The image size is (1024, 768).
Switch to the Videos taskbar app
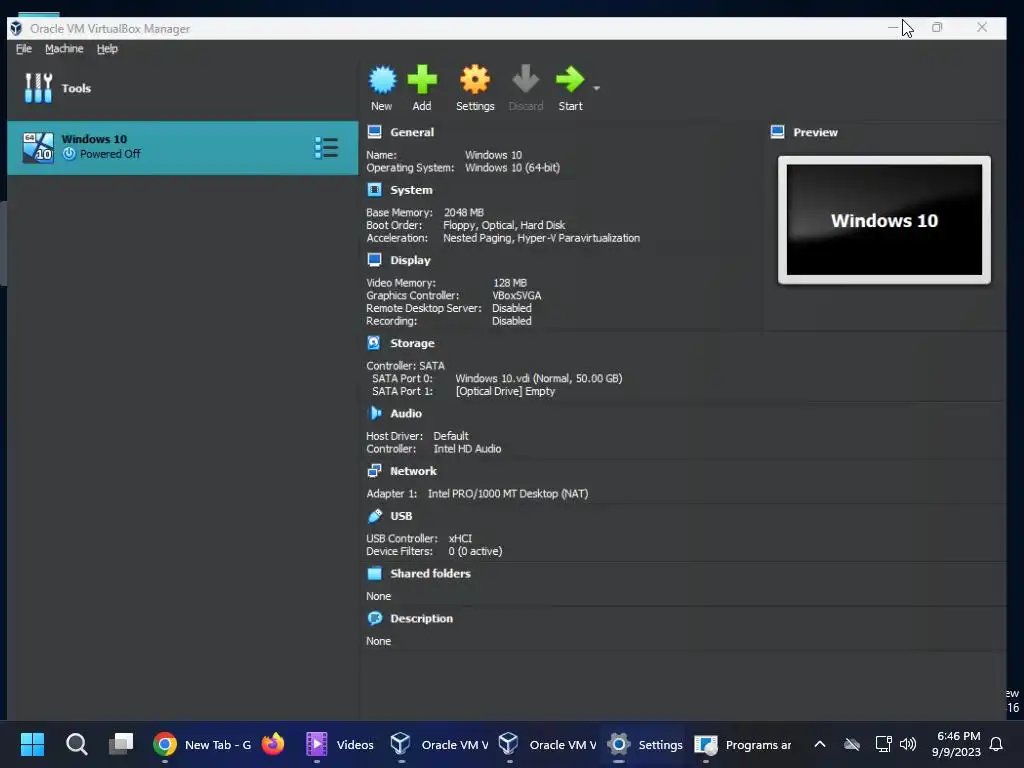click(x=340, y=744)
